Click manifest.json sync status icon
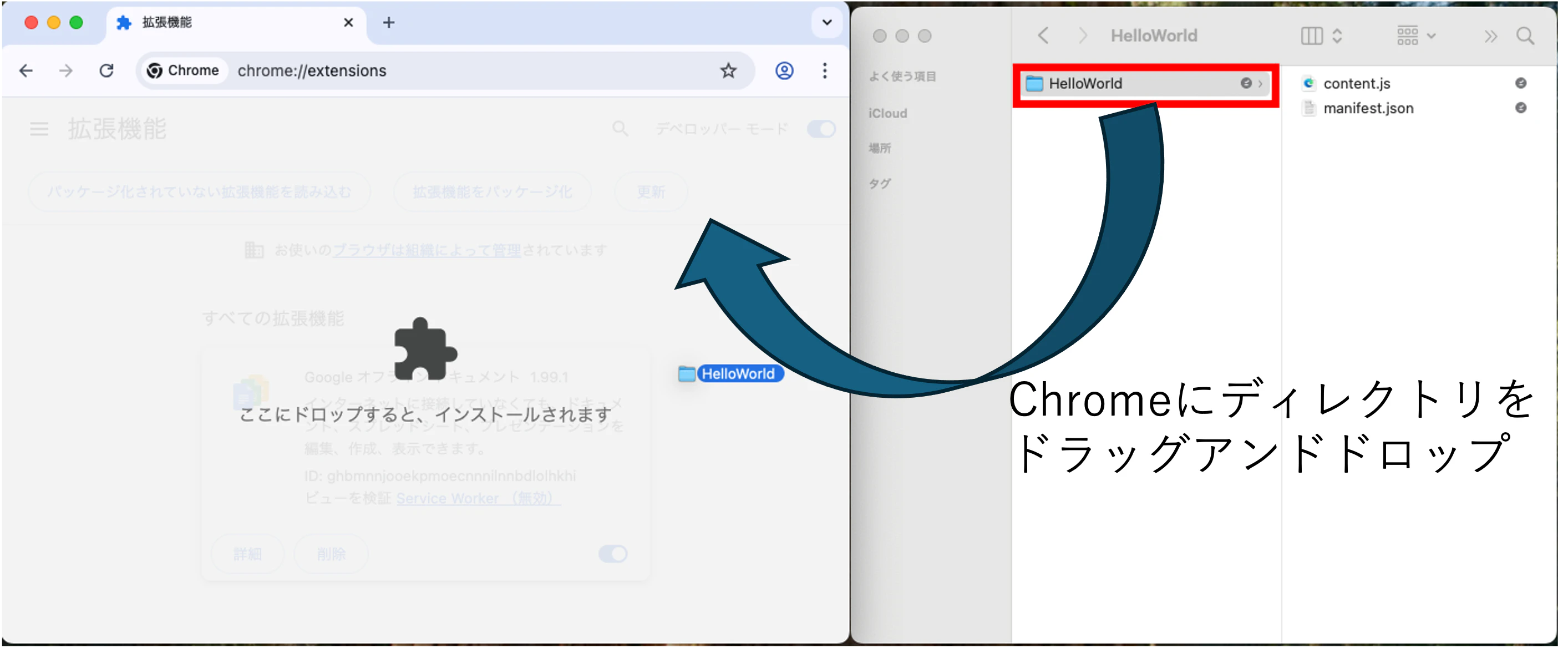Viewport: 1568px width, 648px height. tap(1520, 108)
